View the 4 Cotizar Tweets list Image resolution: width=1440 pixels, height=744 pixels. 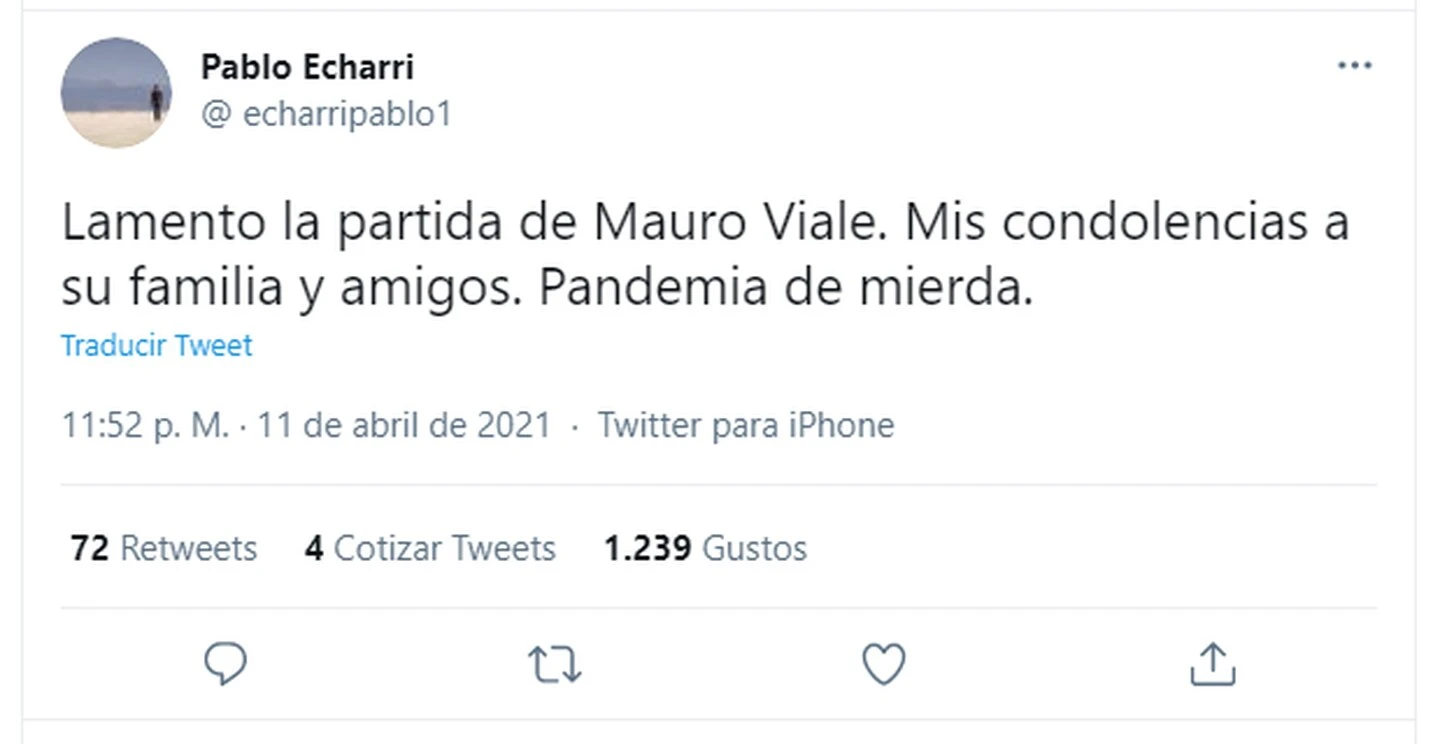tap(430, 548)
